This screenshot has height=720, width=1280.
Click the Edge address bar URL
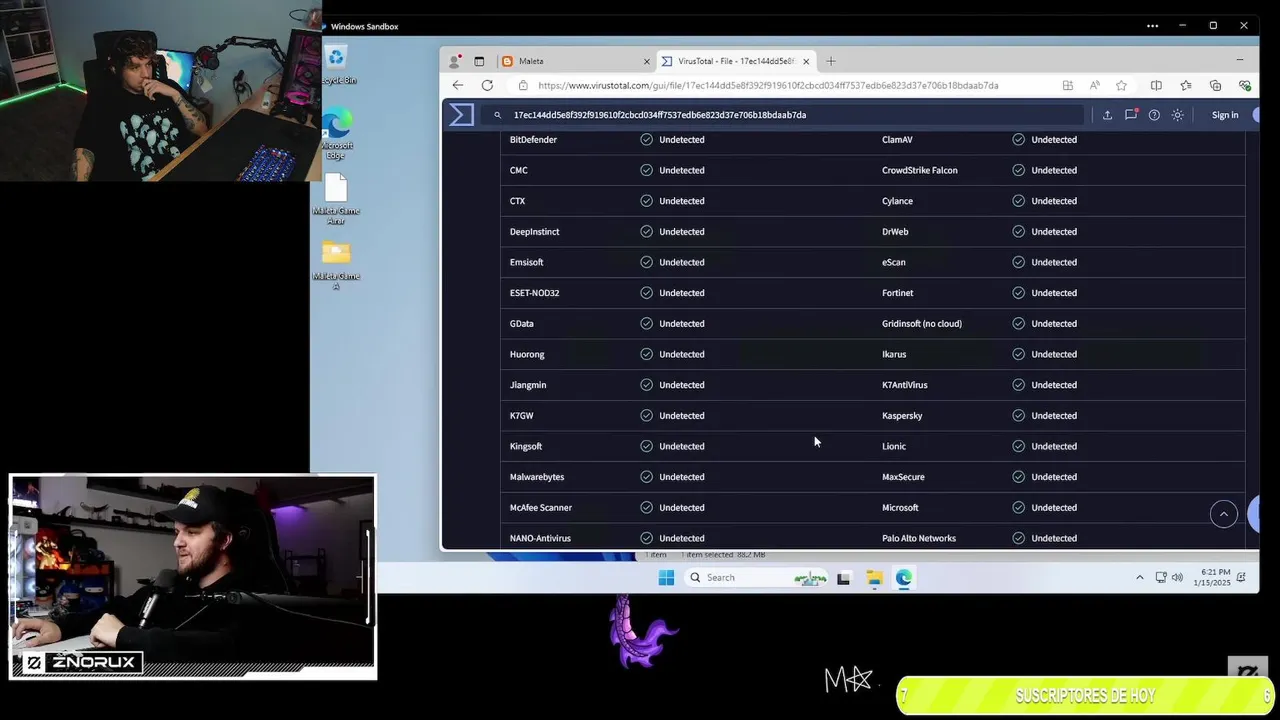point(768,86)
